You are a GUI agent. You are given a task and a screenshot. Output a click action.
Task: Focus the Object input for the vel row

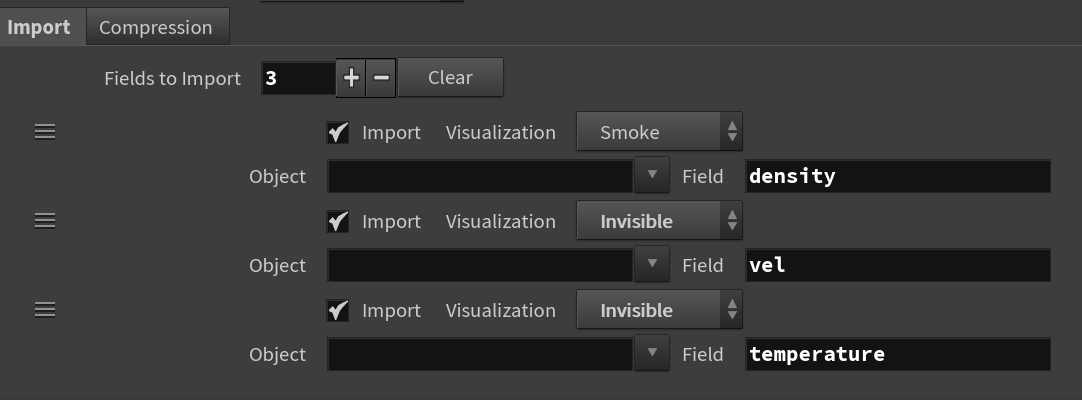(480, 265)
